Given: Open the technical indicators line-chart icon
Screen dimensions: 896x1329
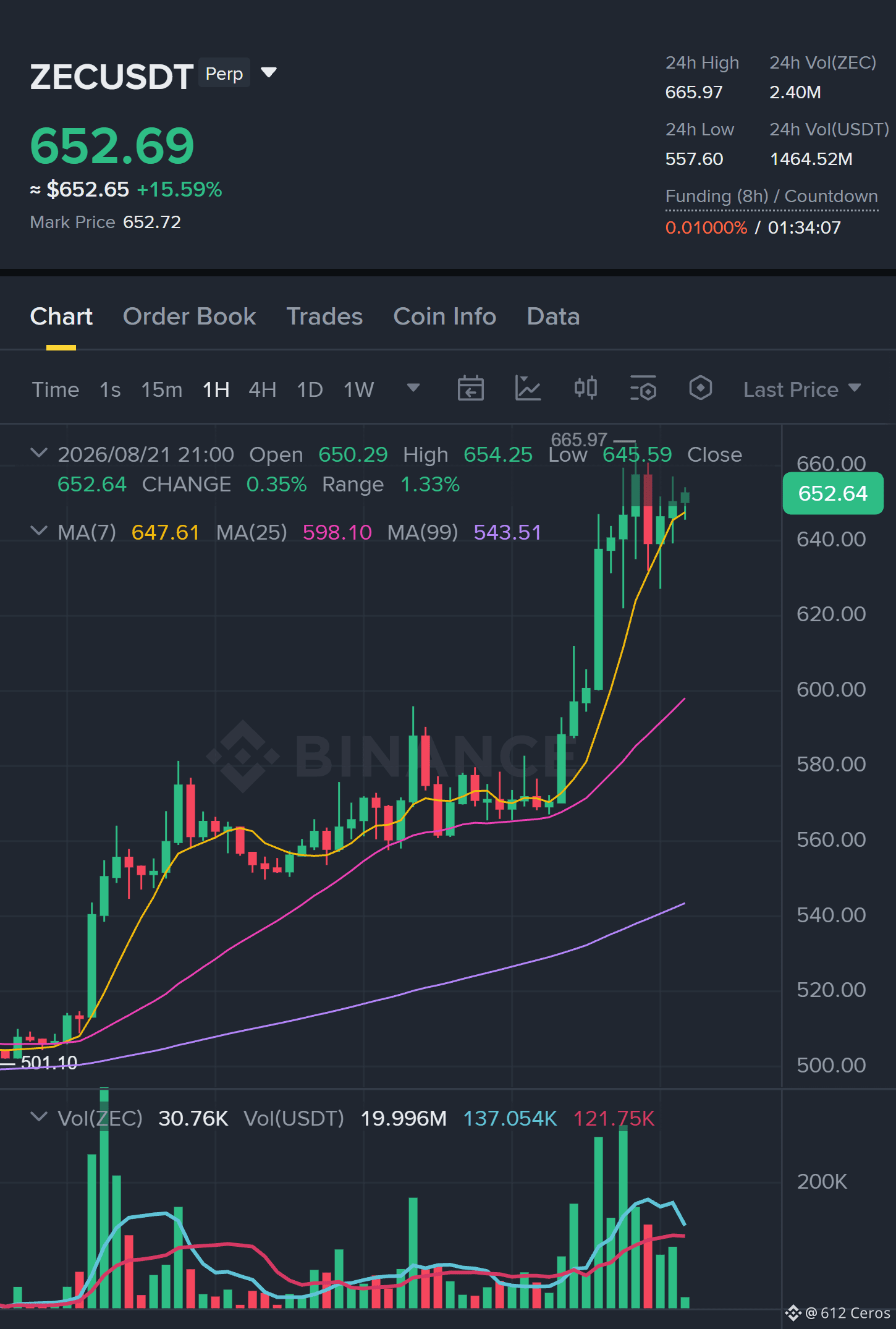Looking at the screenshot, I should 528,389.
